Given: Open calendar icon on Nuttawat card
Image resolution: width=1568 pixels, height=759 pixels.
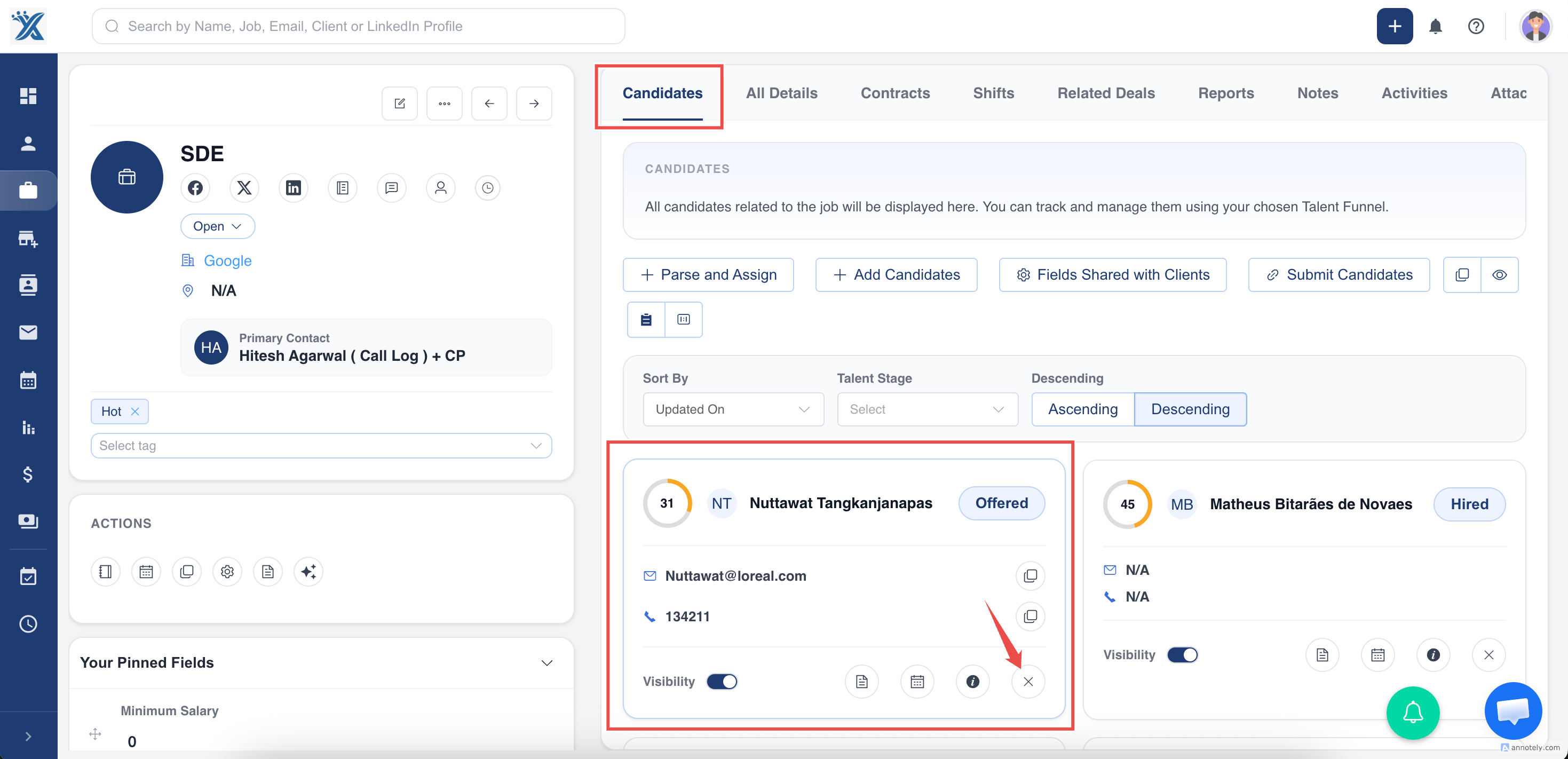Looking at the screenshot, I should tap(917, 682).
